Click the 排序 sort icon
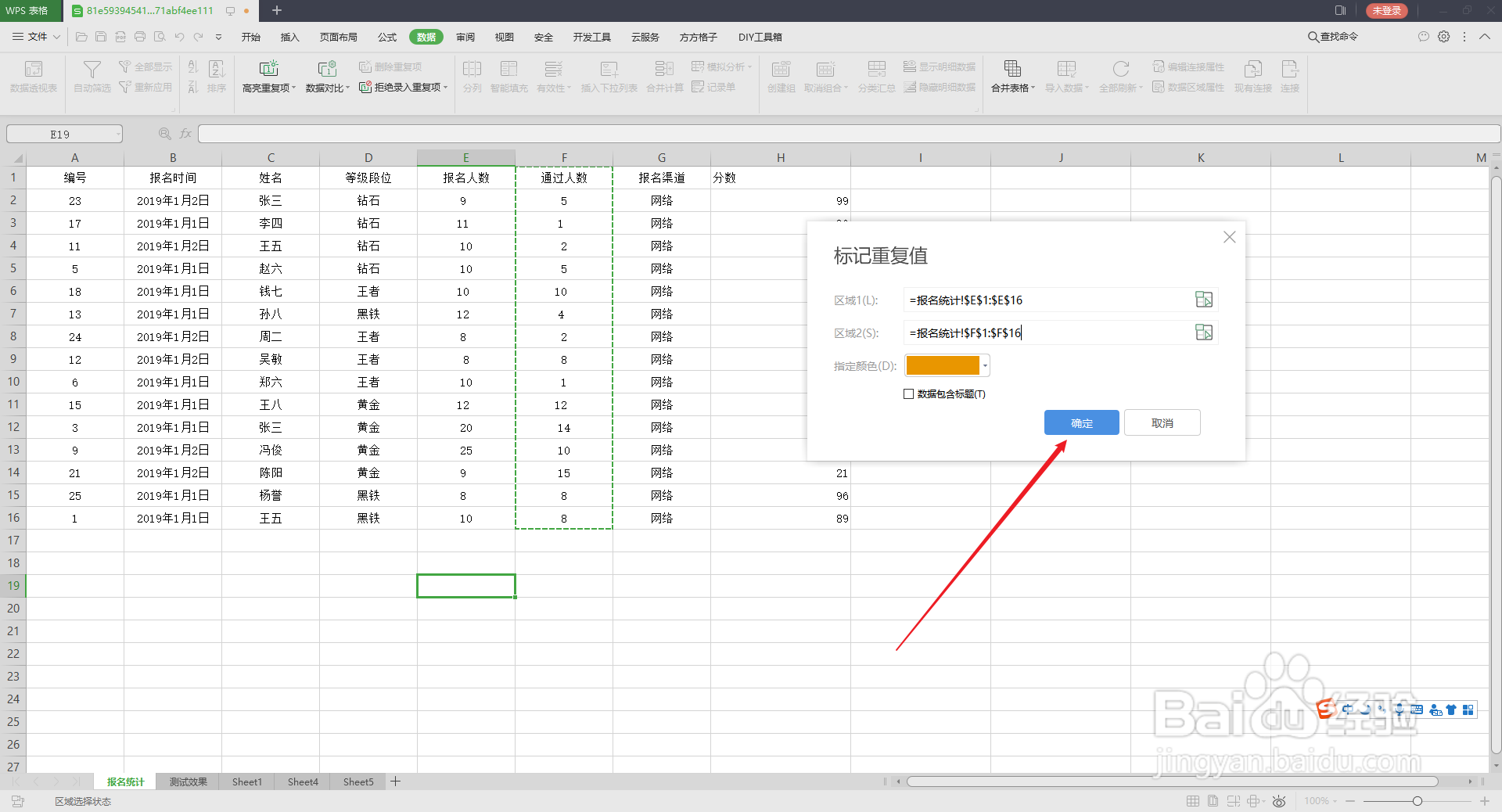 pos(217,69)
